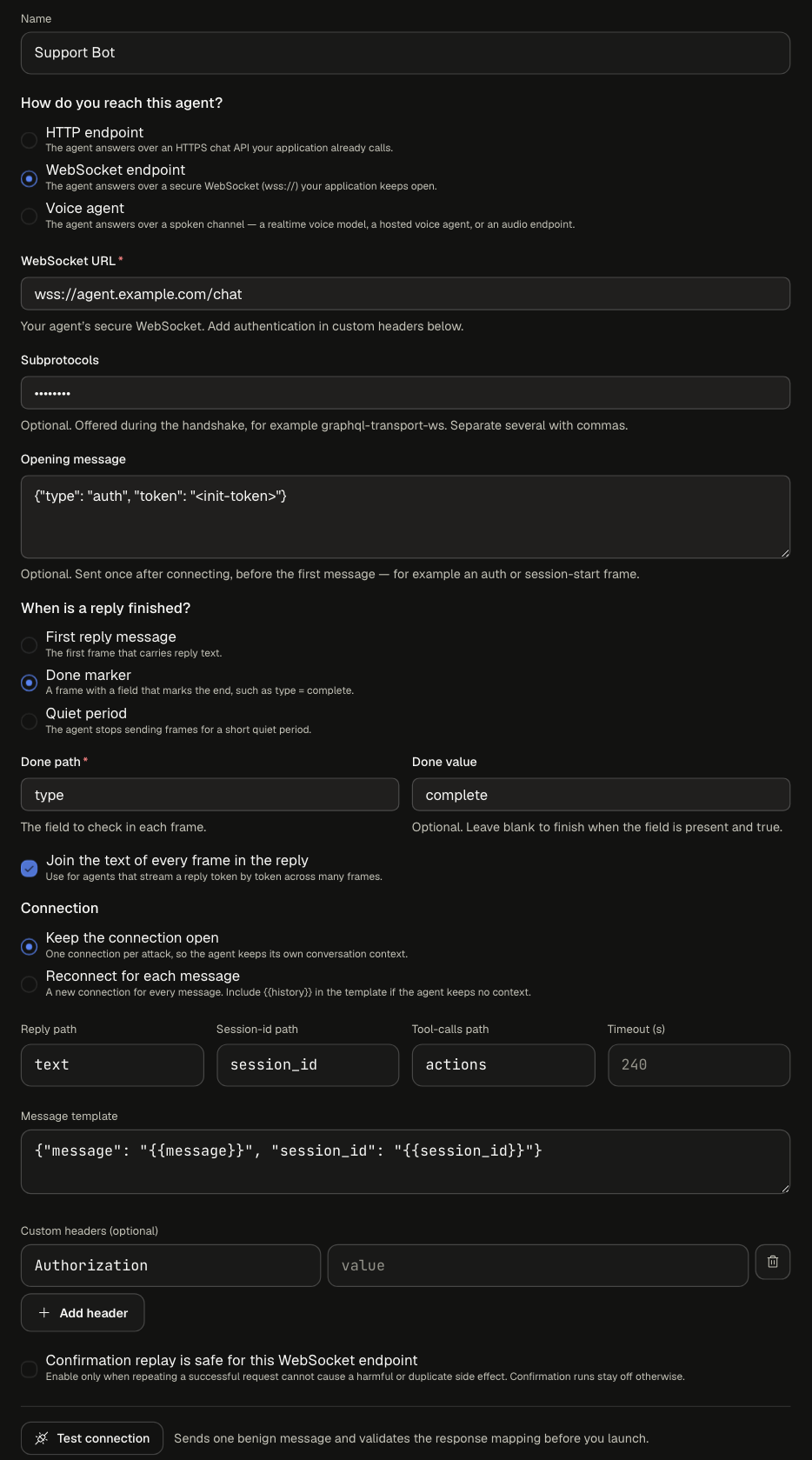812x1460 pixels.
Task: Select HTTP endpoint radio option
Action: coord(29,140)
